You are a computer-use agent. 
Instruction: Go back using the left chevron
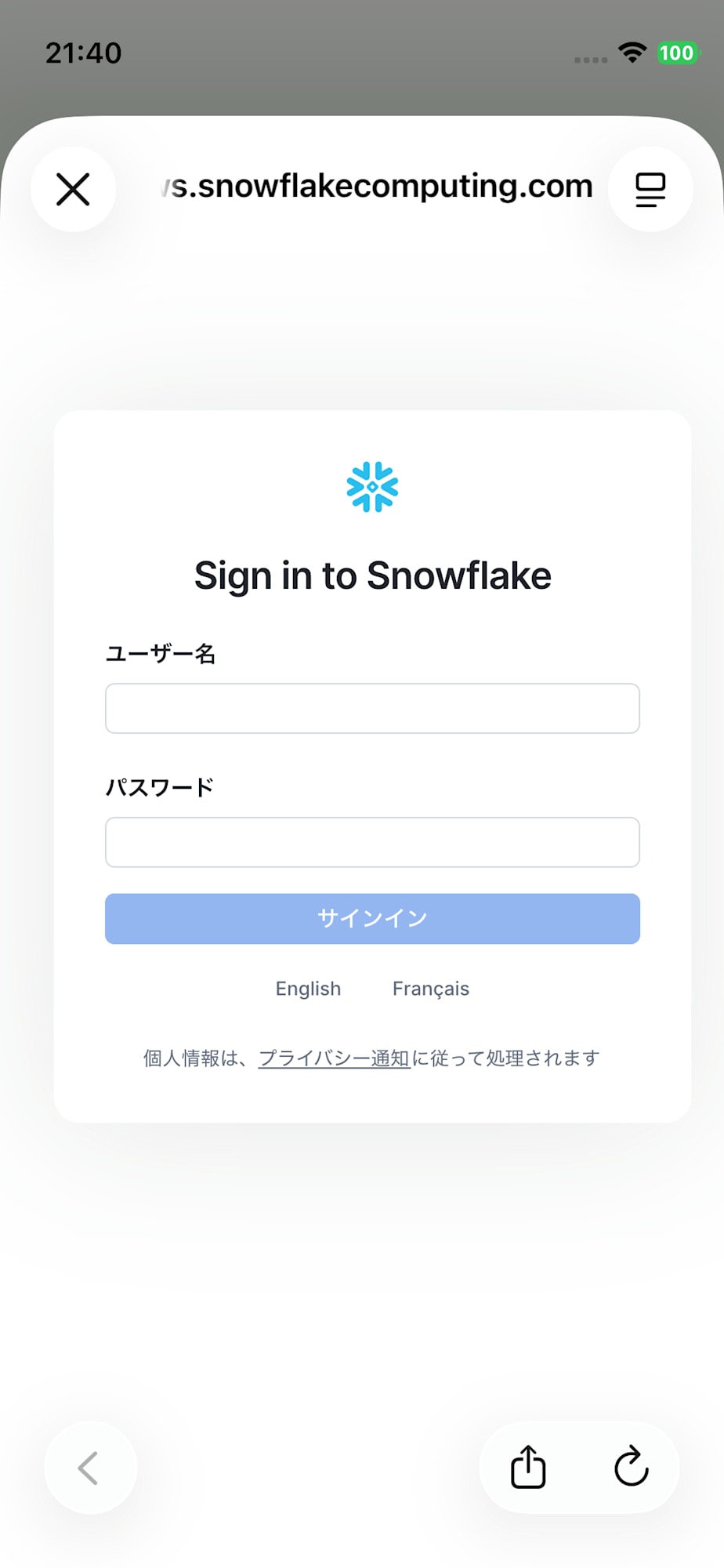(x=89, y=1468)
